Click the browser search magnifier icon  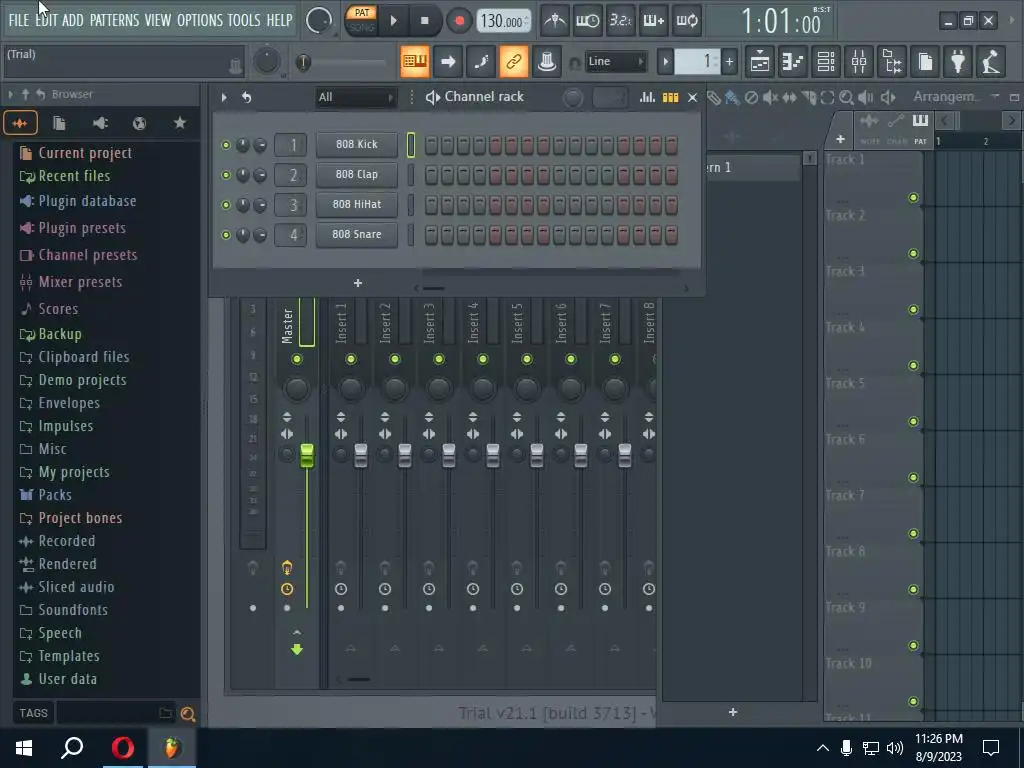coord(187,714)
